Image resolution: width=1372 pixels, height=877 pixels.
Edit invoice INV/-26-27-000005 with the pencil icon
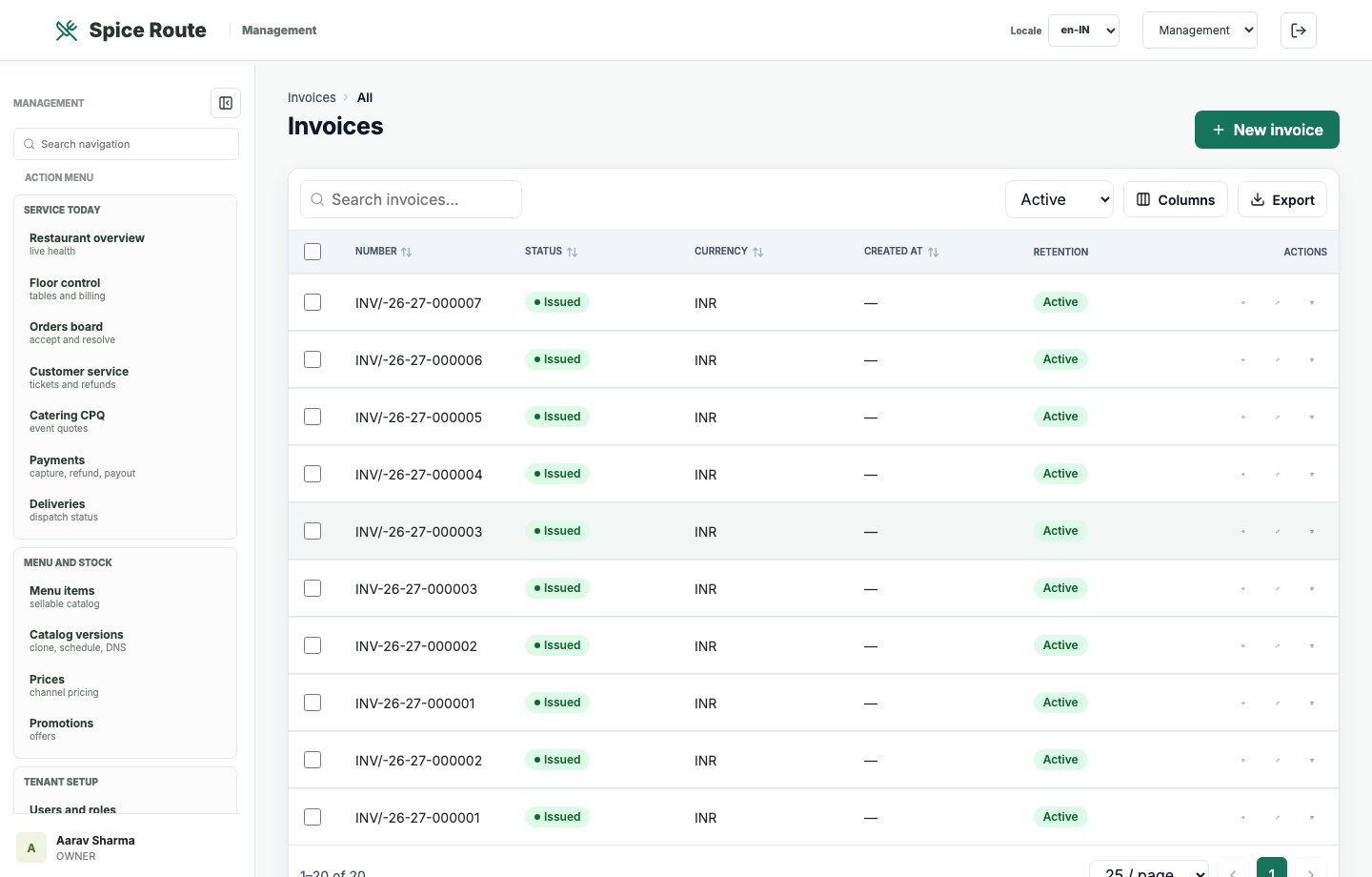click(1278, 418)
